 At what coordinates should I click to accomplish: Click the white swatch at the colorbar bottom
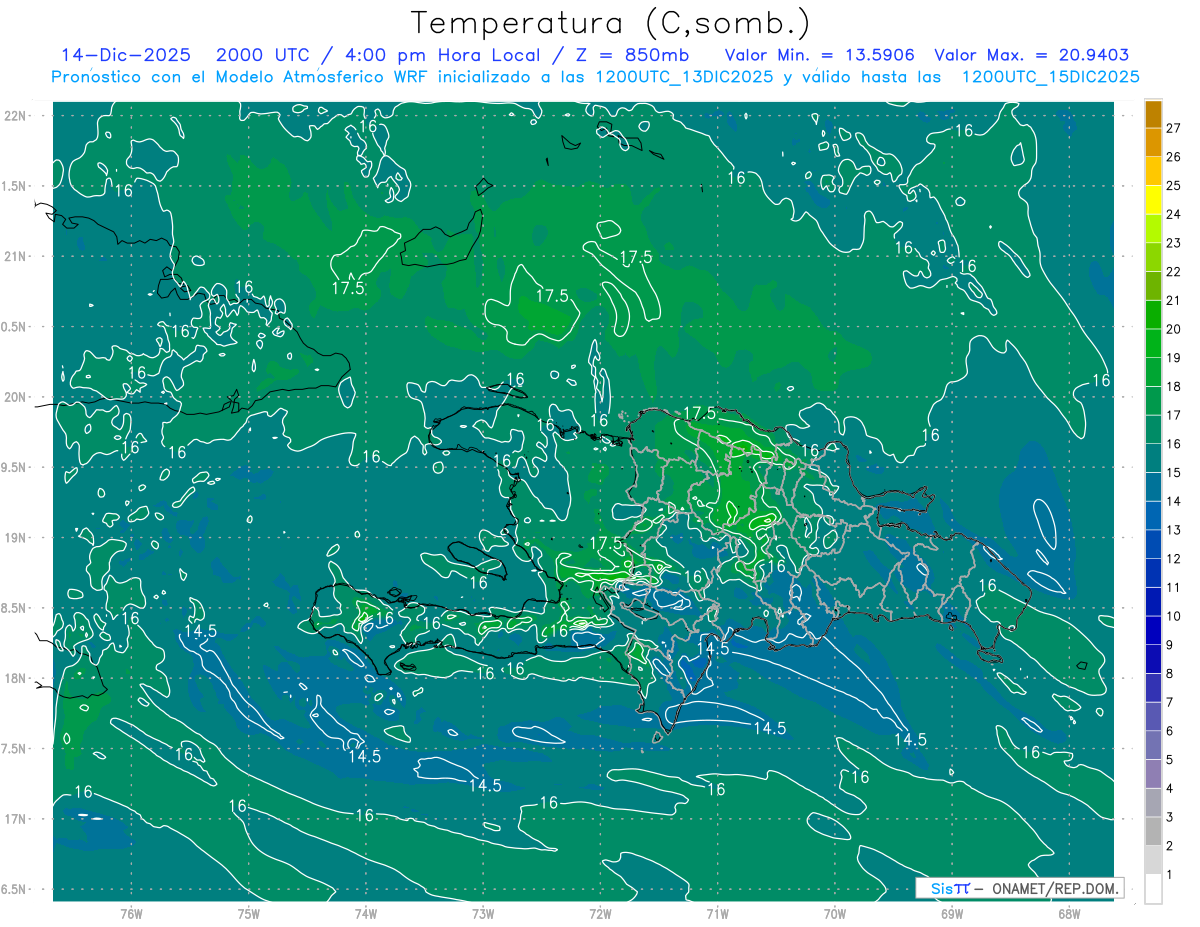[x=1153, y=888]
